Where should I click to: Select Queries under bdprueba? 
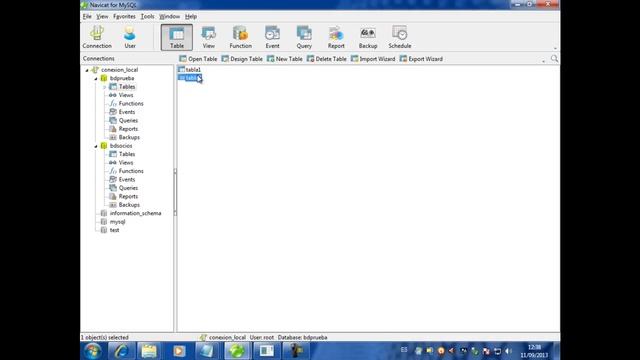coord(128,120)
